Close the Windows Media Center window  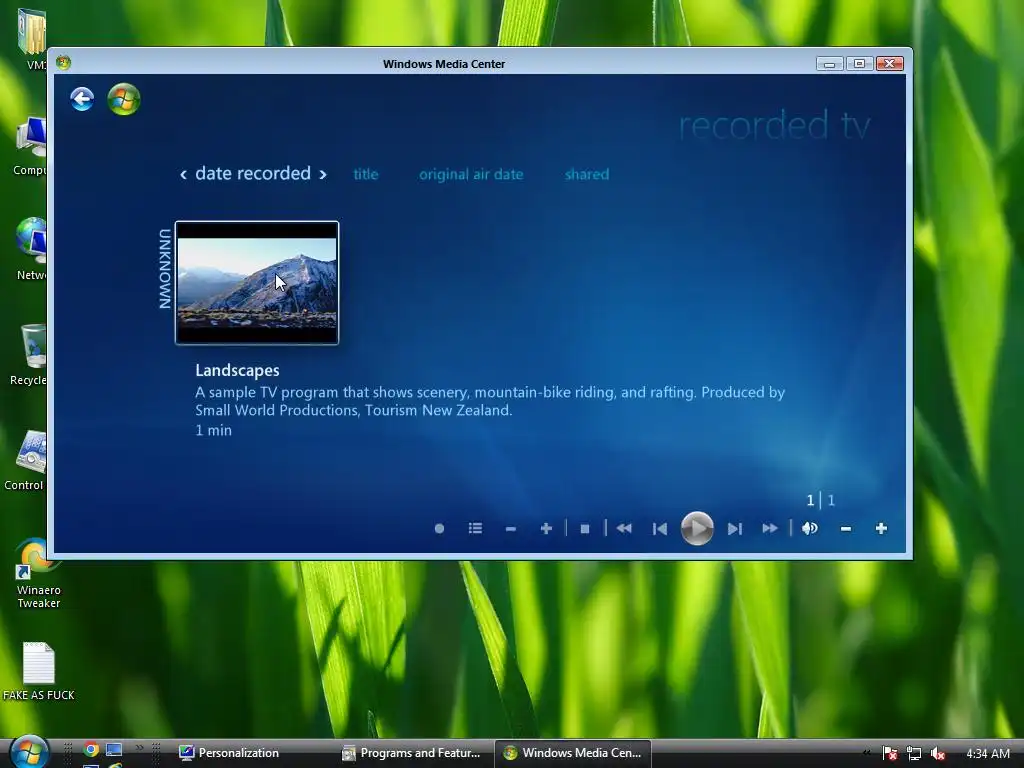click(x=889, y=63)
